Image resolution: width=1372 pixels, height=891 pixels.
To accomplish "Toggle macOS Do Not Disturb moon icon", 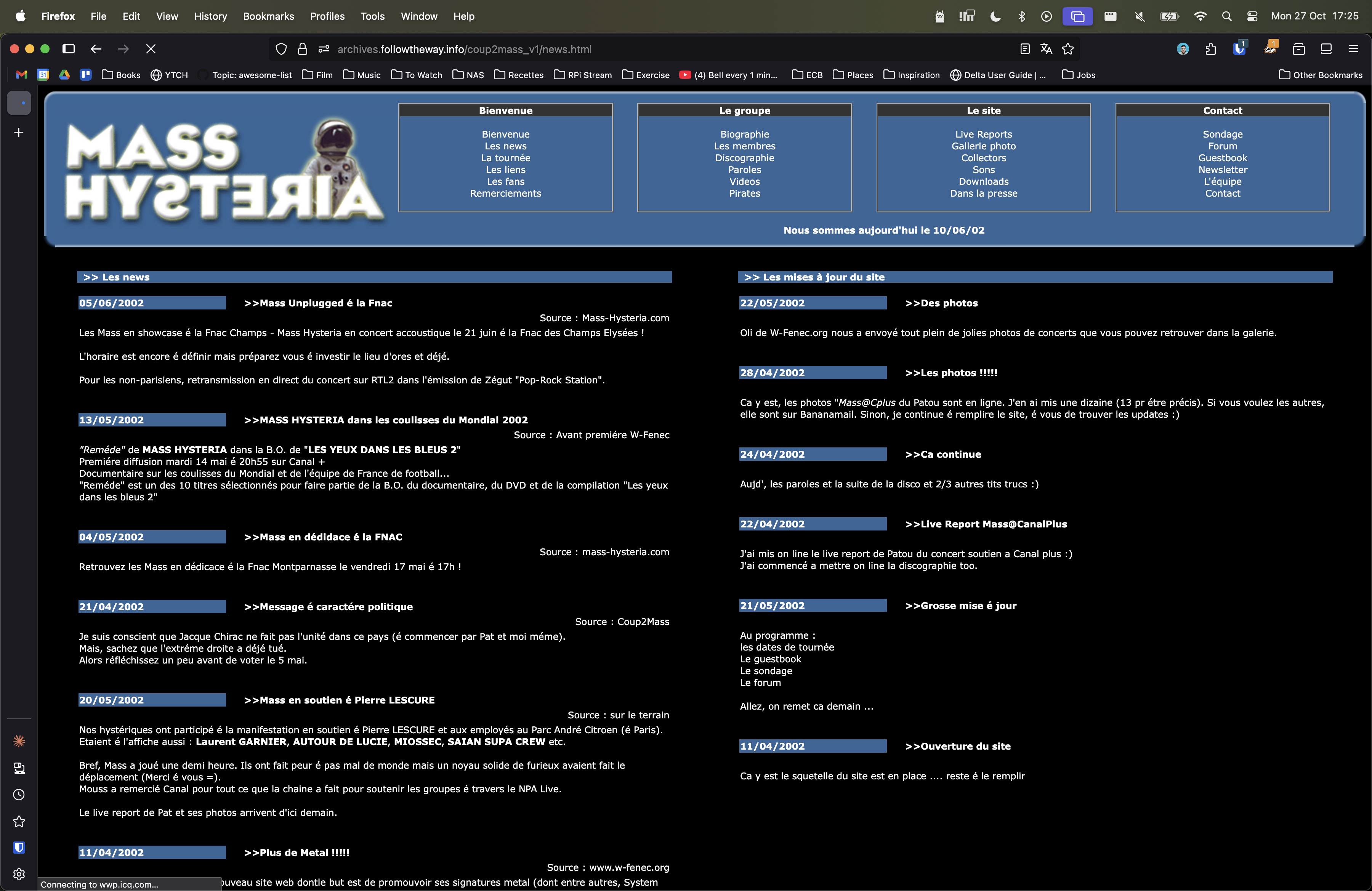I will [x=995, y=16].
